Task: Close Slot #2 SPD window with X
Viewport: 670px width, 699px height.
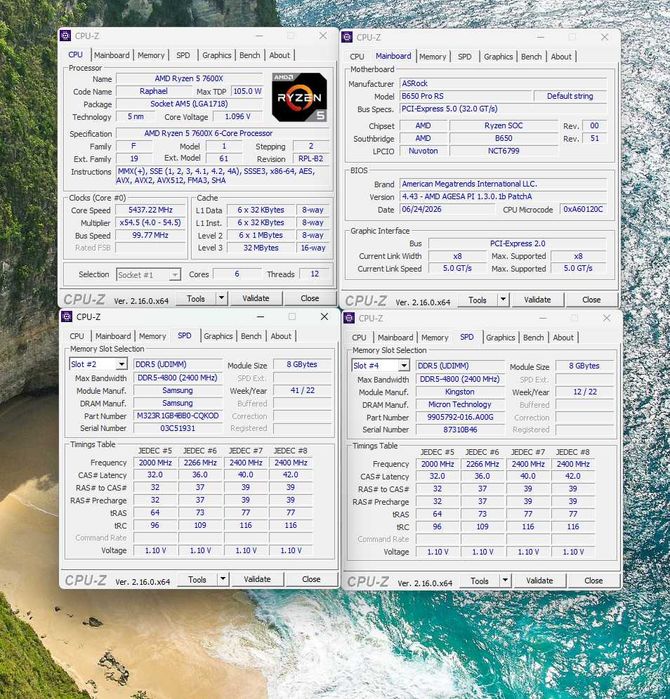Action: (324, 317)
